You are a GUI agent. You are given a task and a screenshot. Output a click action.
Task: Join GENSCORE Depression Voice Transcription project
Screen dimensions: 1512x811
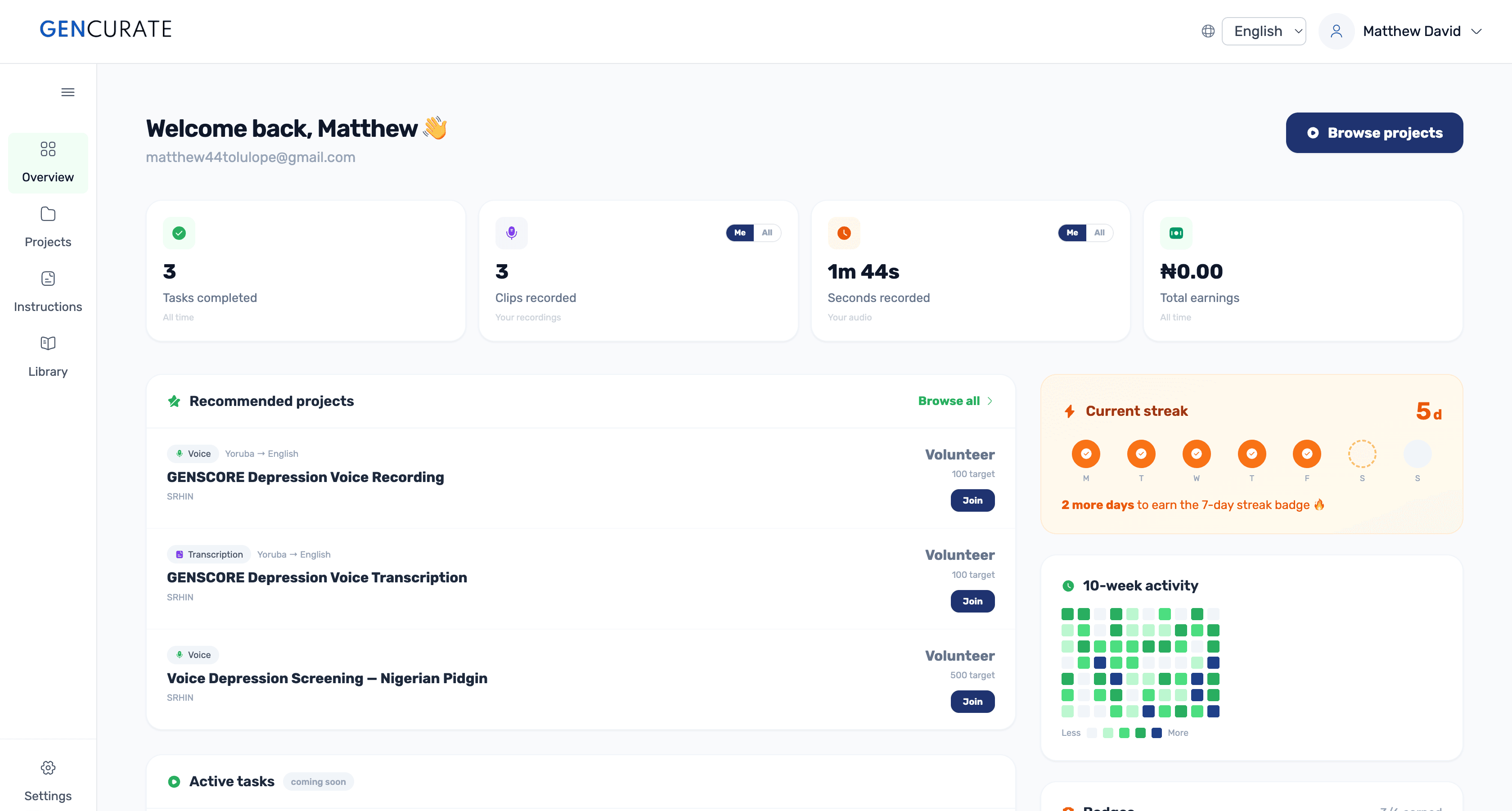[972, 601]
